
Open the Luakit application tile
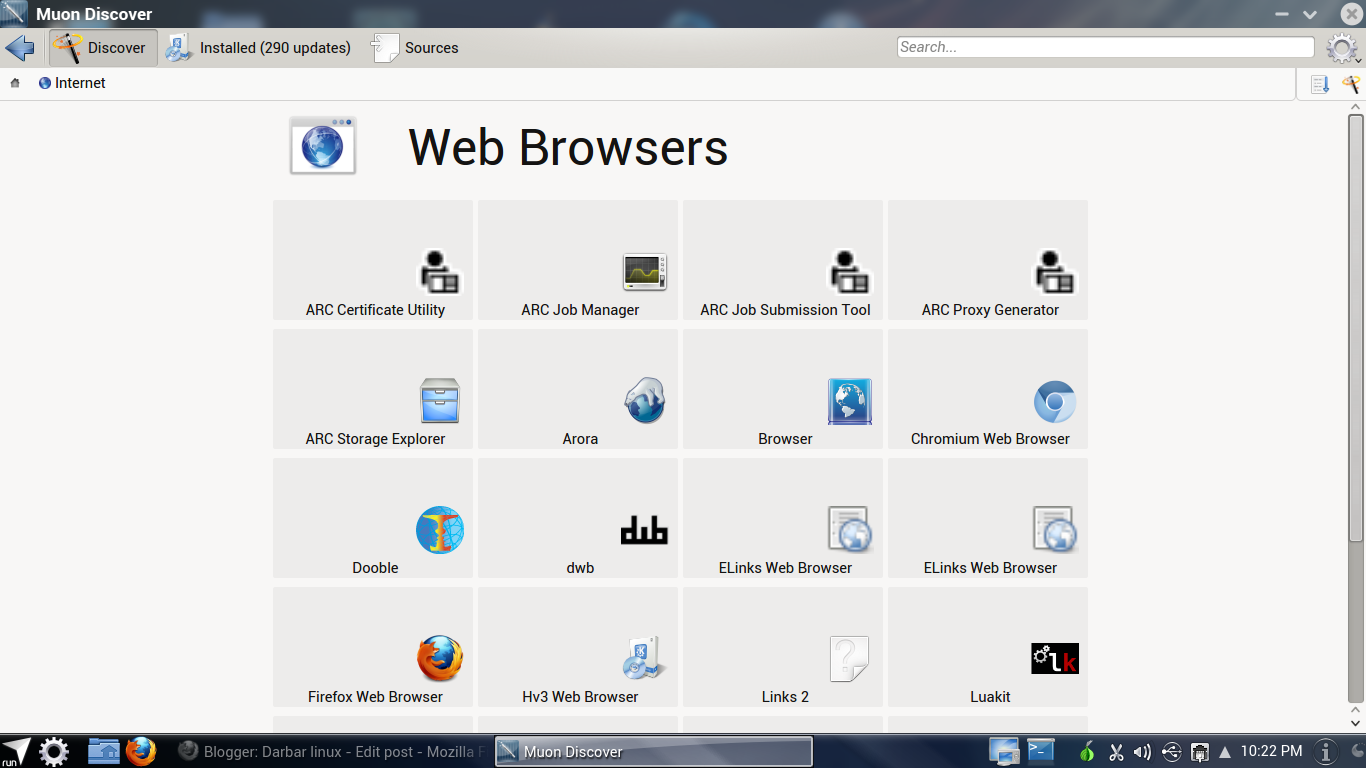tap(987, 647)
